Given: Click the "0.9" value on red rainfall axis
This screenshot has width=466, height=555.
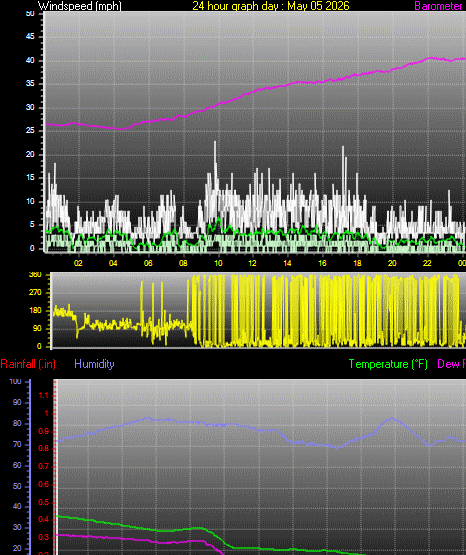Looking at the screenshot, I should click(44, 432).
